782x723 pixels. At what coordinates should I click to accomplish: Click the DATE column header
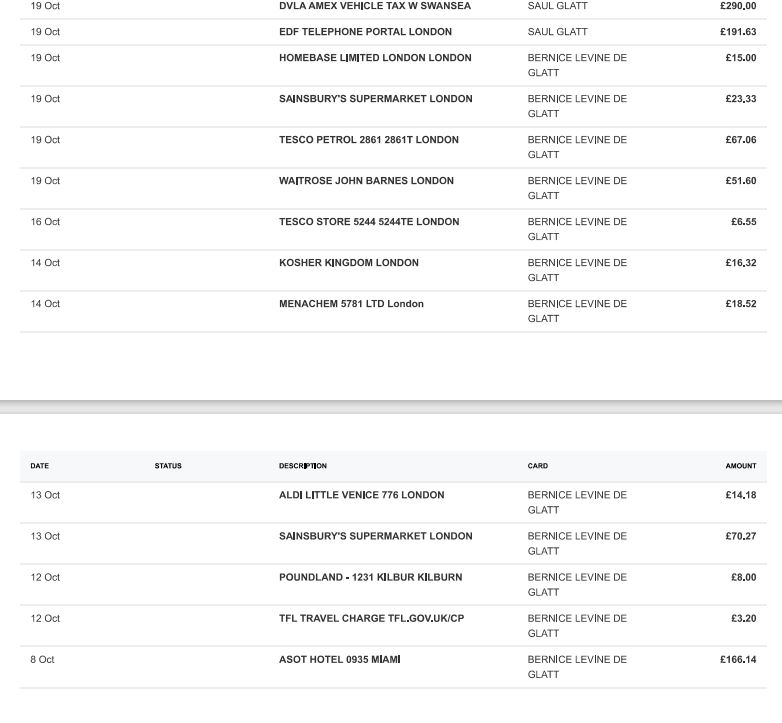(x=39, y=466)
